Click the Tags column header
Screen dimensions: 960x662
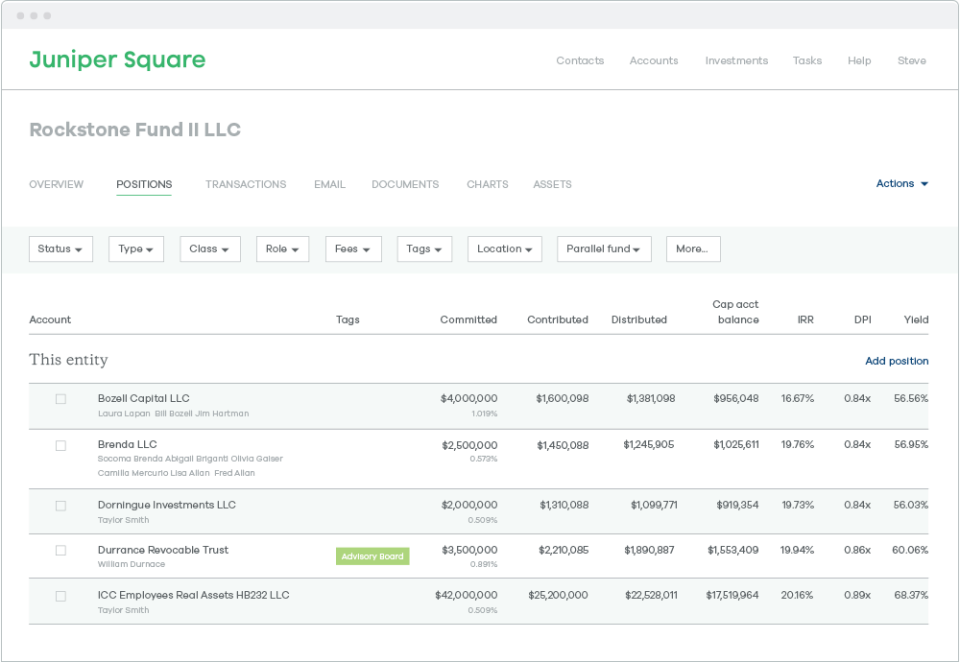point(348,320)
